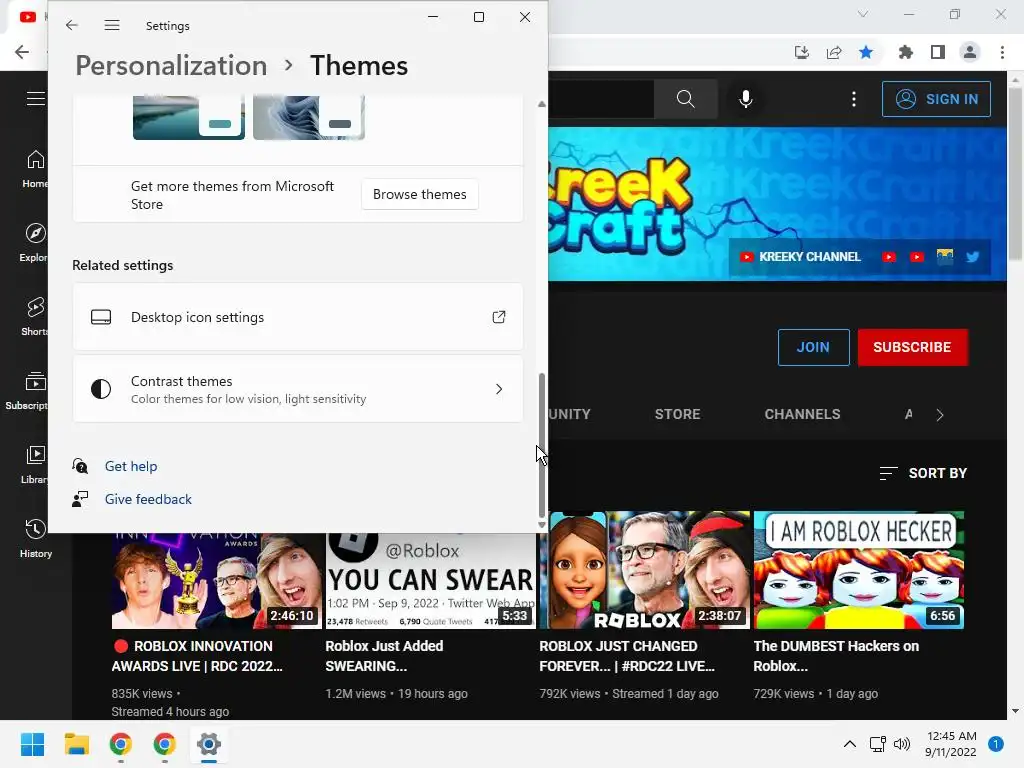Switch to the STORE channel tab
Viewport: 1024px width, 768px height.
(x=677, y=415)
